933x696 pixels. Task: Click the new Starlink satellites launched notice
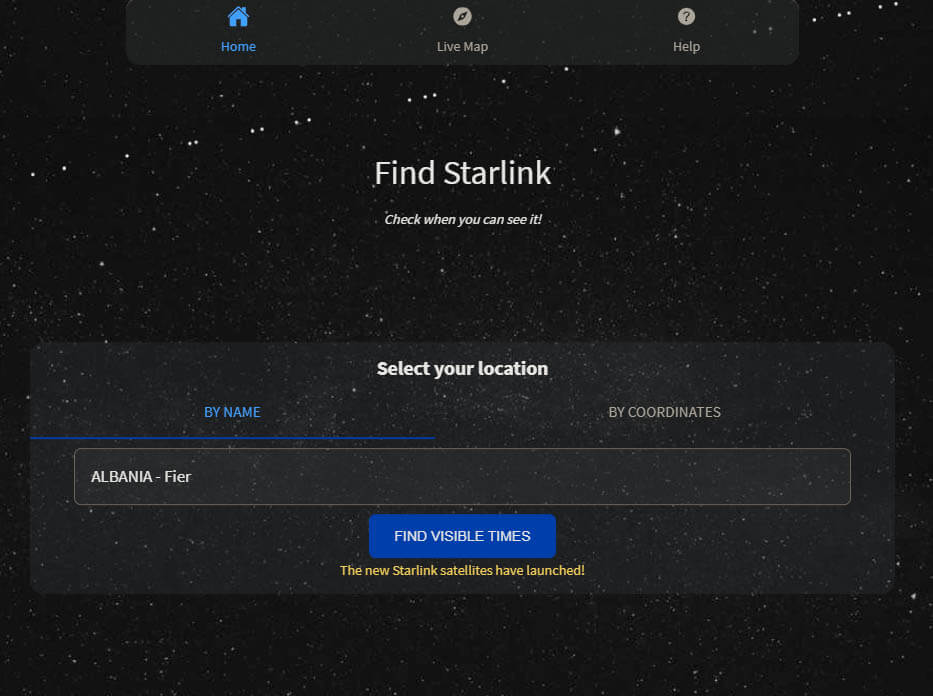[462, 570]
